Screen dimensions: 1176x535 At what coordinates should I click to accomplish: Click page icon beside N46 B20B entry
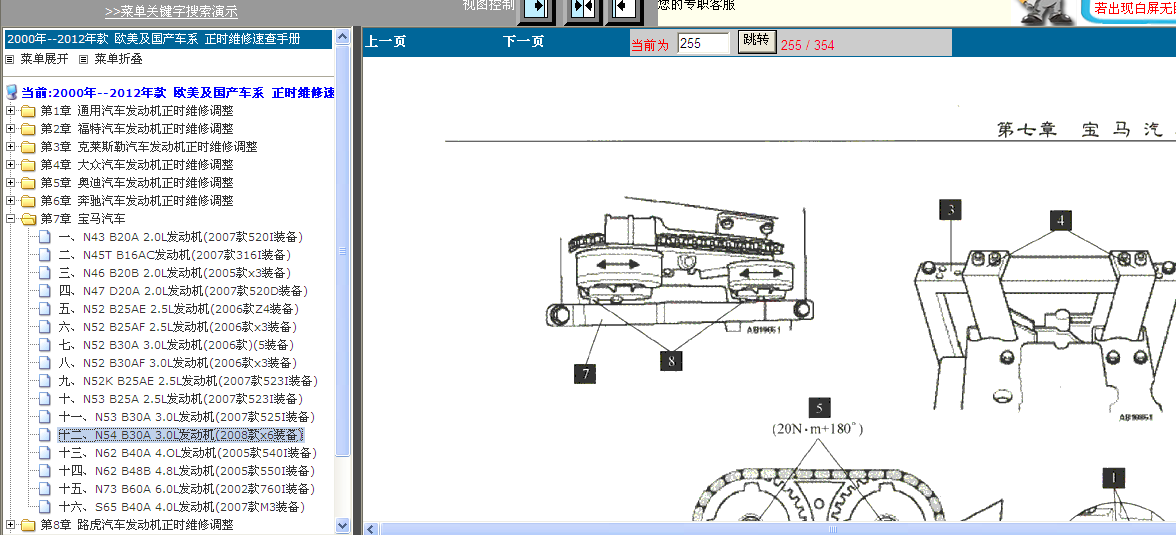pos(45,273)
